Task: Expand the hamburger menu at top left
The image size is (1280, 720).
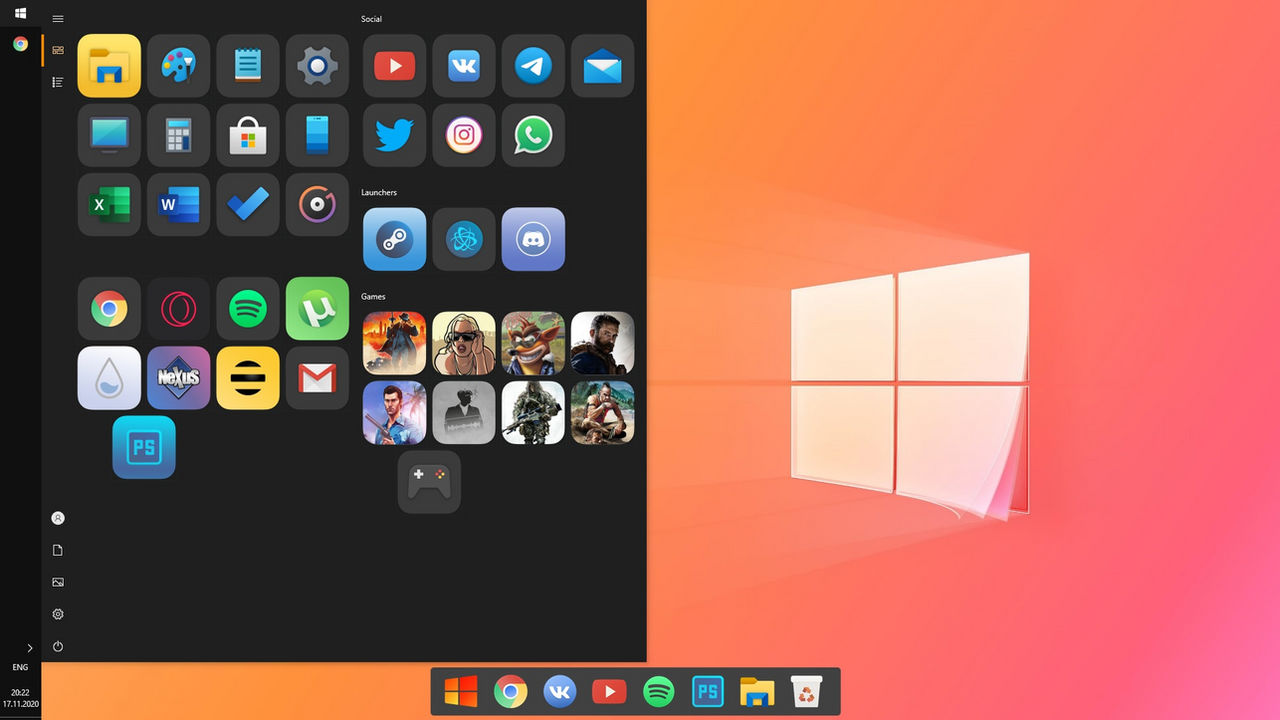Action: [x=57, y=18]
